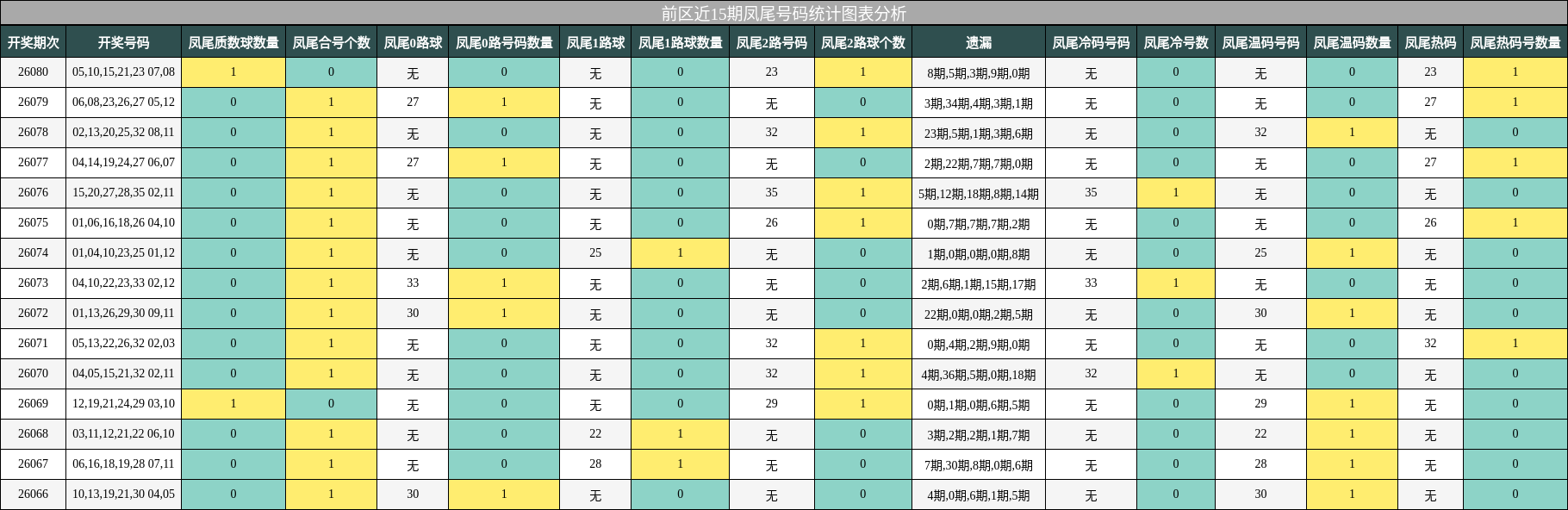The image size is (1568, 510).
Task: Select draw numbers 06,16,18,19,28 07,11
Action: tap(123, 464)
